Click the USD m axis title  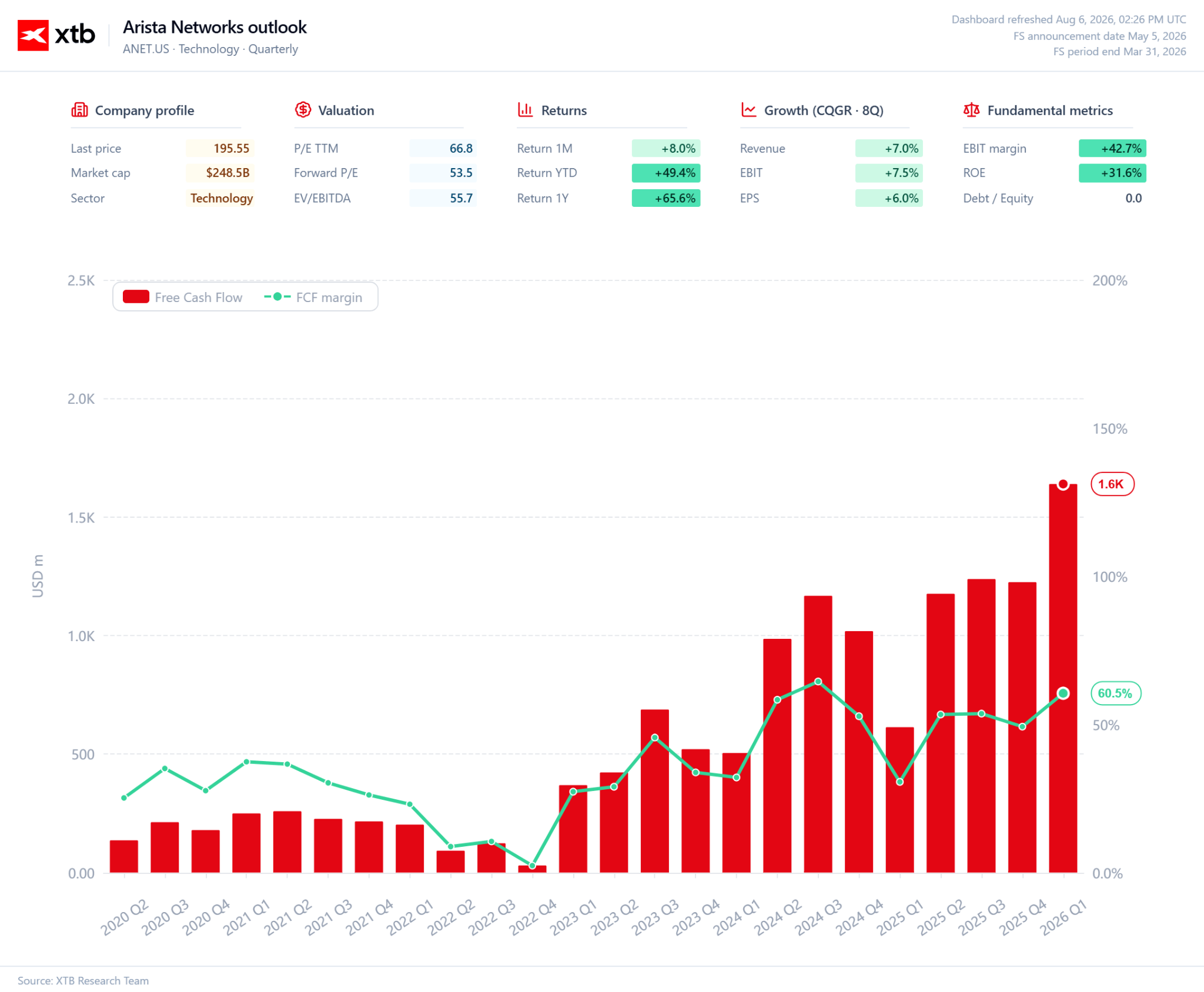coord(38,576)
